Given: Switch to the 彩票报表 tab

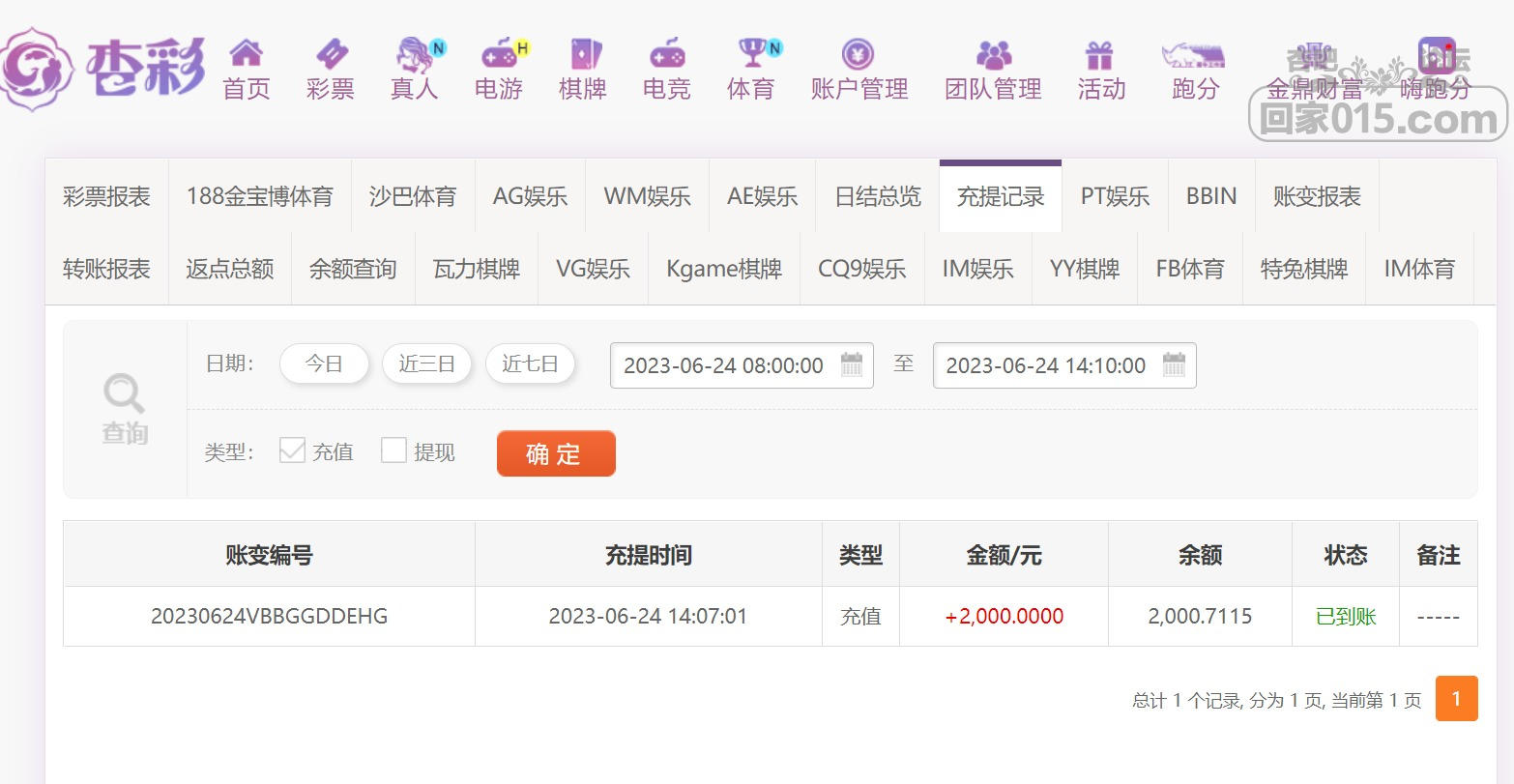Looking at the screenshot, I should [106, 197].
